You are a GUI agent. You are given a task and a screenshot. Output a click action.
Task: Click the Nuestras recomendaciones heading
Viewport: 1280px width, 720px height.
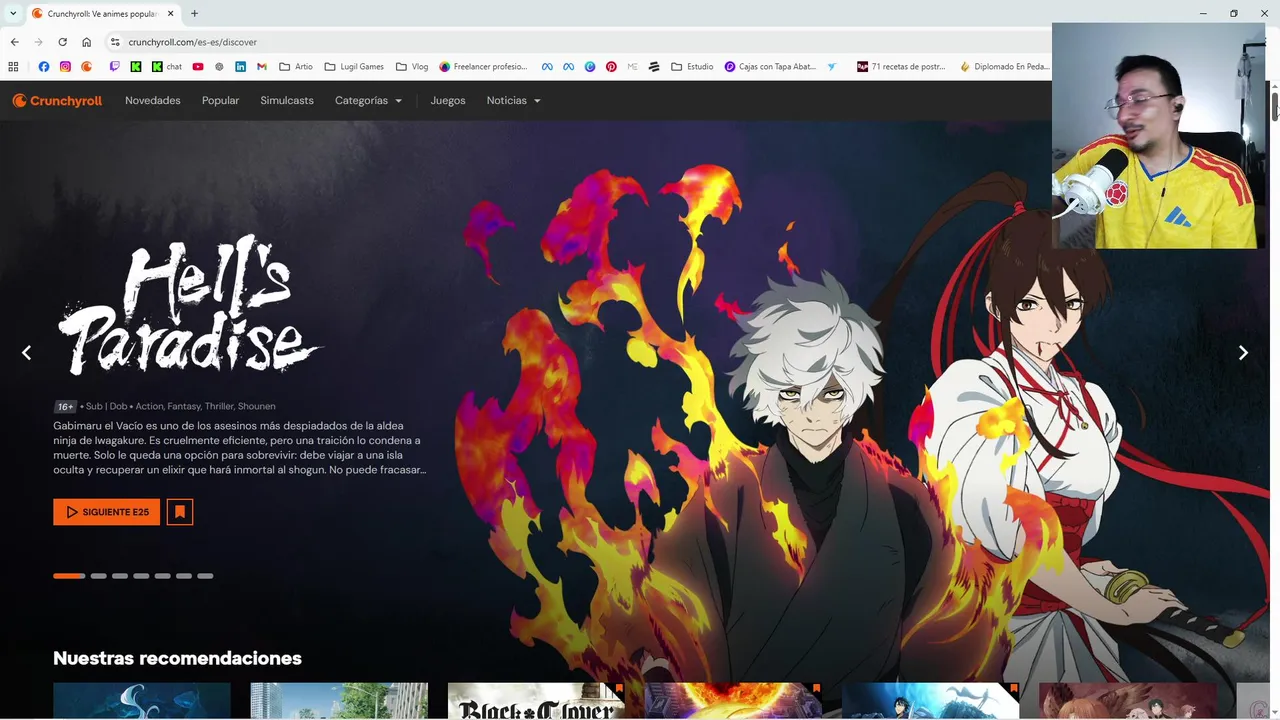tap(177, 658)
